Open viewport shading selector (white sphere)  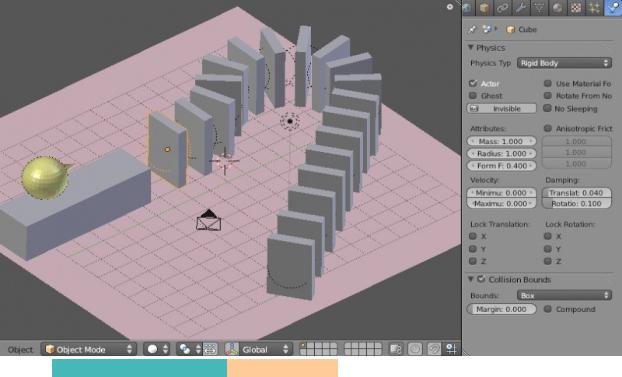click(x=156, y=349)
